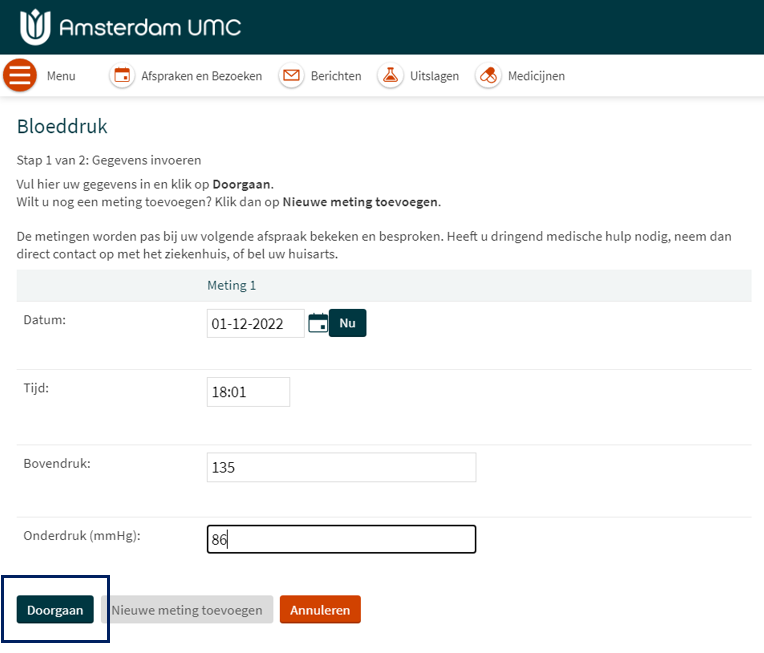Open the orange hamburger menu icon
The width and height of the screenshot is (764, 653).
20,76
